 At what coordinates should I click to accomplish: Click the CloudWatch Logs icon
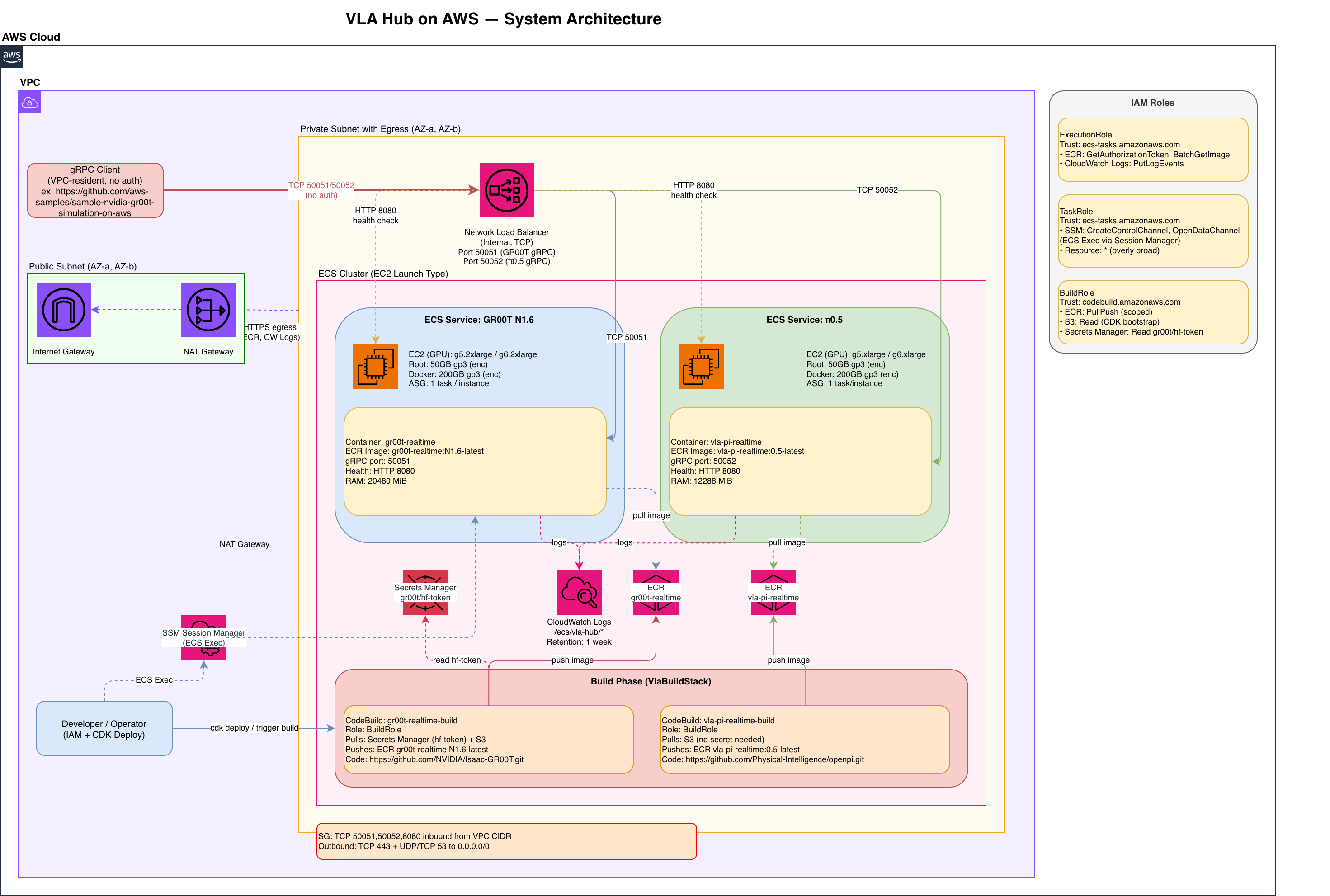(579, 593)
